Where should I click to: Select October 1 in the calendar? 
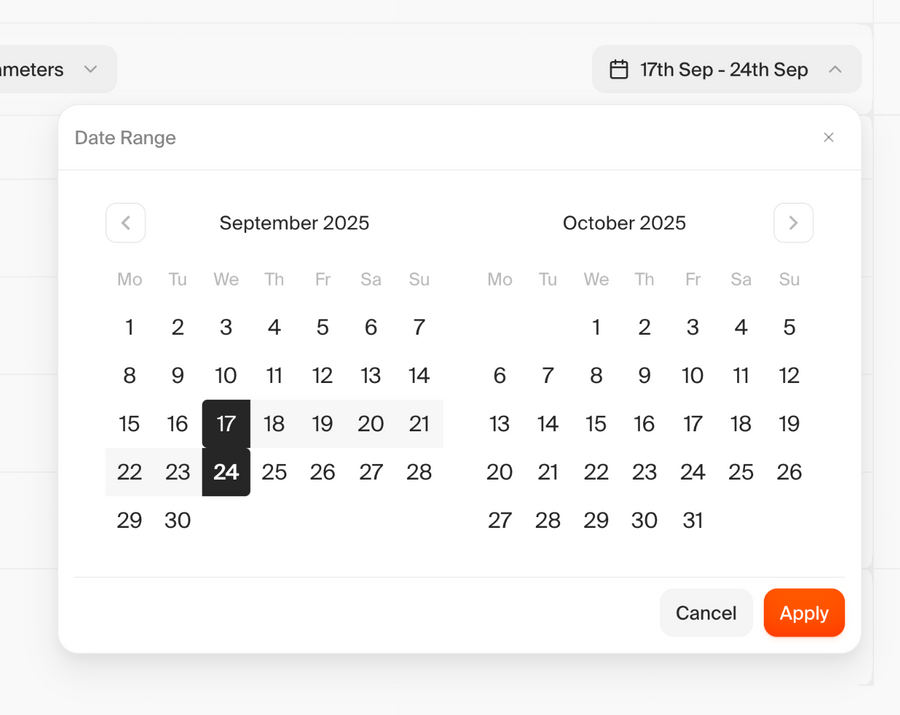tap(596, 327)
